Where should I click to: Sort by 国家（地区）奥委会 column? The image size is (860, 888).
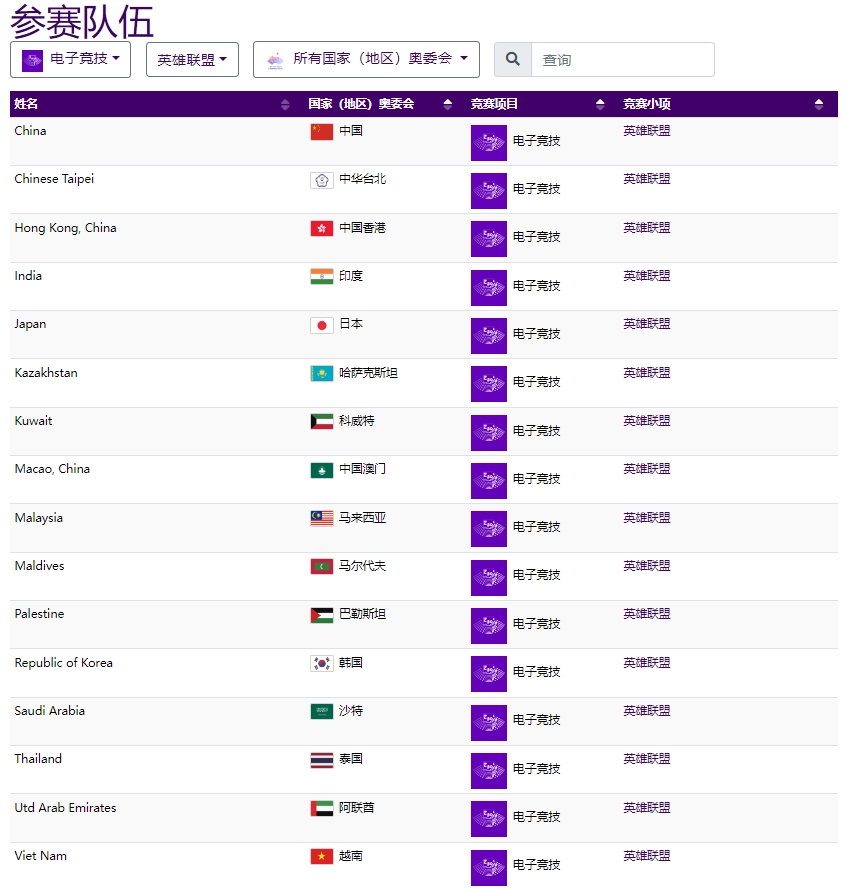click(x=447, y=104)
